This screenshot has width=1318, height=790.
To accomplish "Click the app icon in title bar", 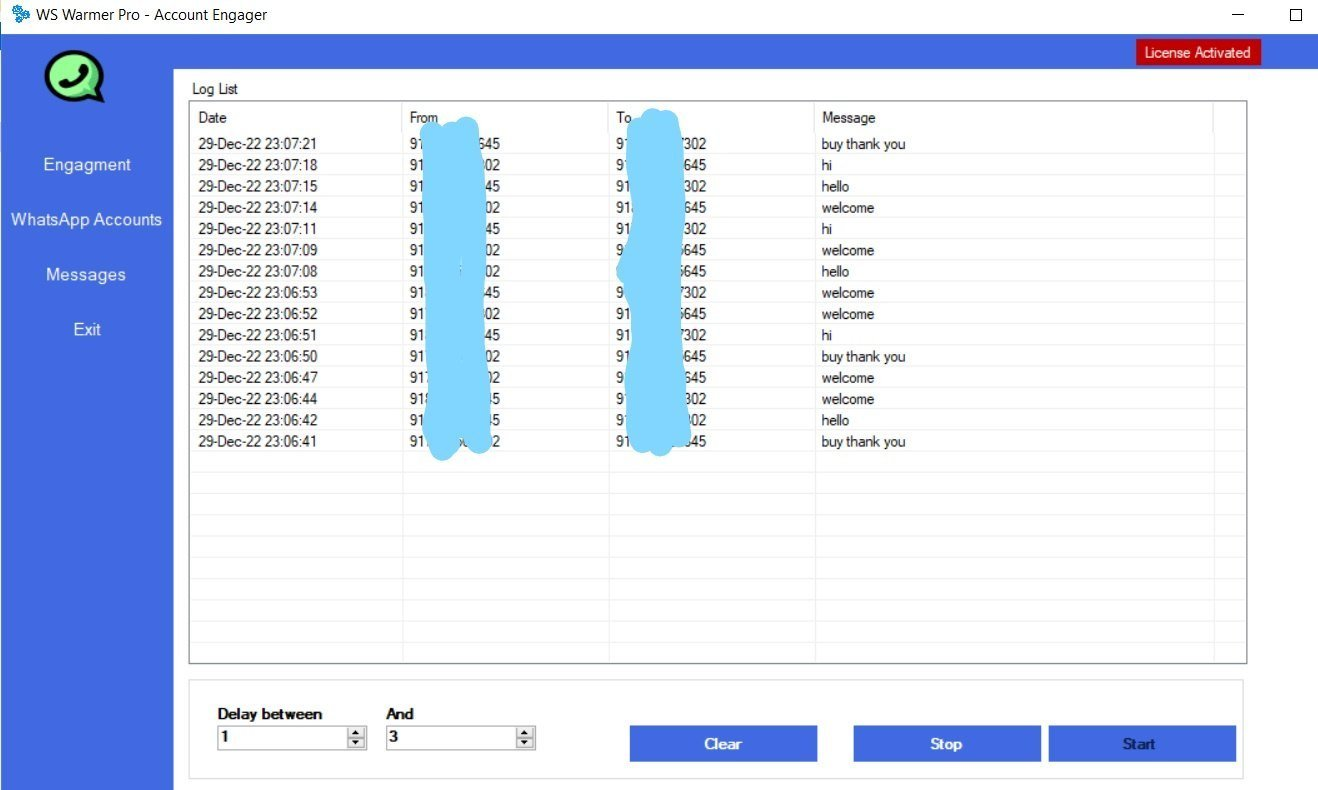I will [x=20, y=15].
